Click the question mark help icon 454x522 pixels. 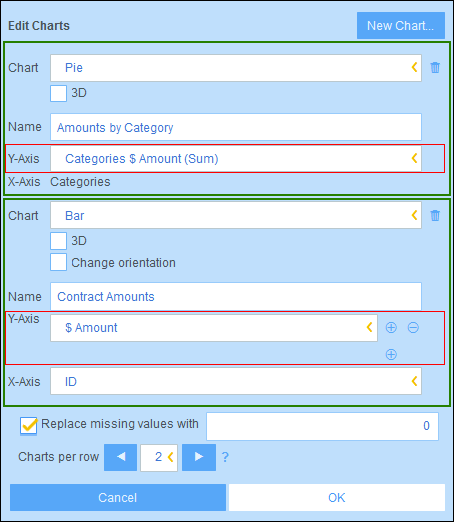(x=225, y=457)
